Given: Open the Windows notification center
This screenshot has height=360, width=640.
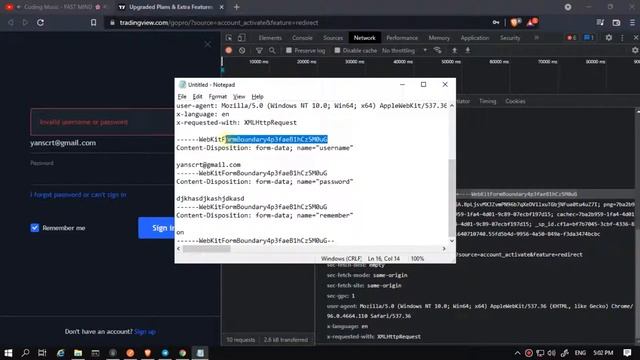Looking at the screenshot, I should tap(627, 353).
